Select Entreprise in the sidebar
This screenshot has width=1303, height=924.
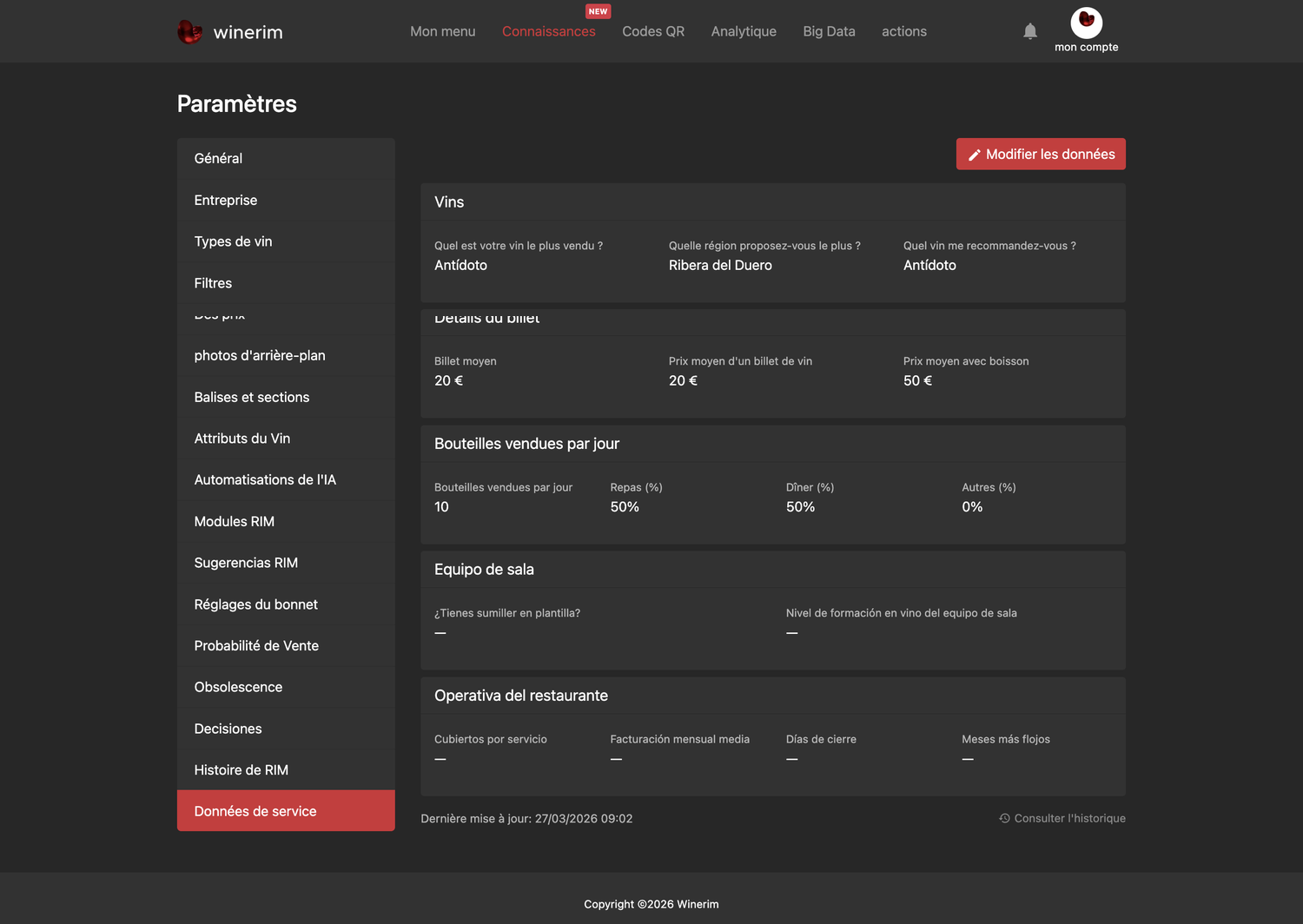point(286,200)
